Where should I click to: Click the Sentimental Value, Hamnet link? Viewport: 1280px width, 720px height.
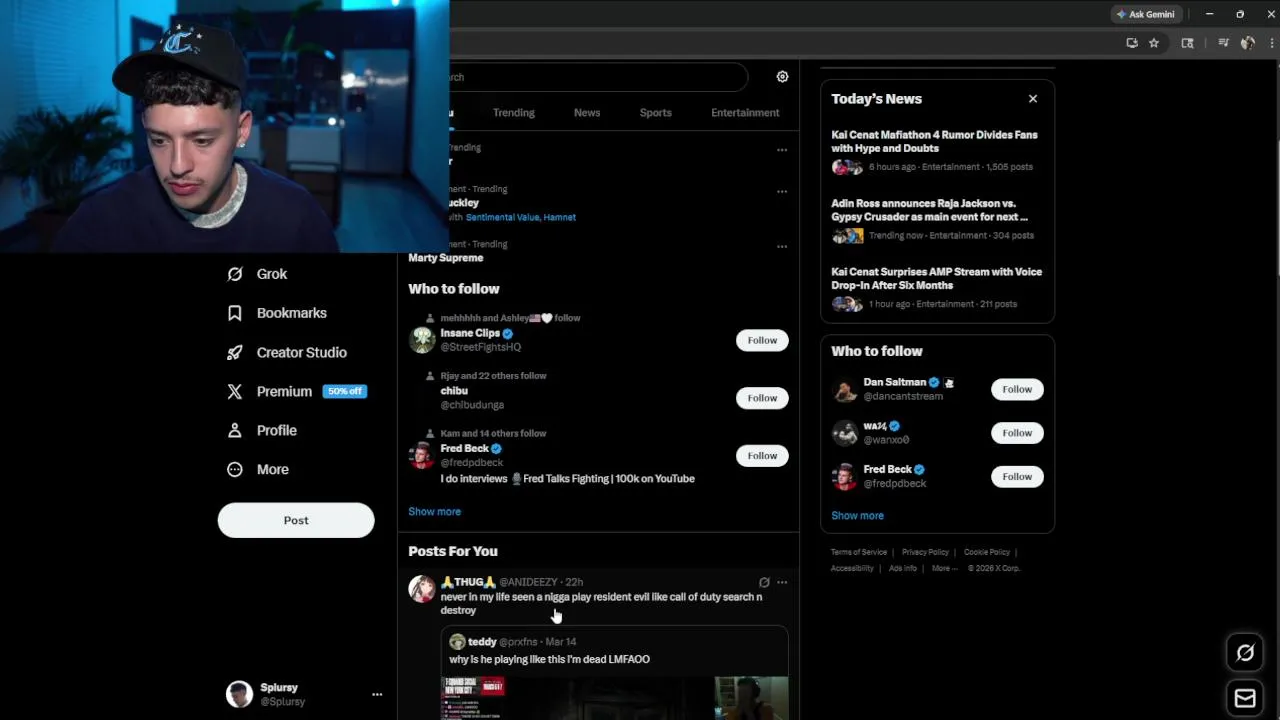point(521,217)
